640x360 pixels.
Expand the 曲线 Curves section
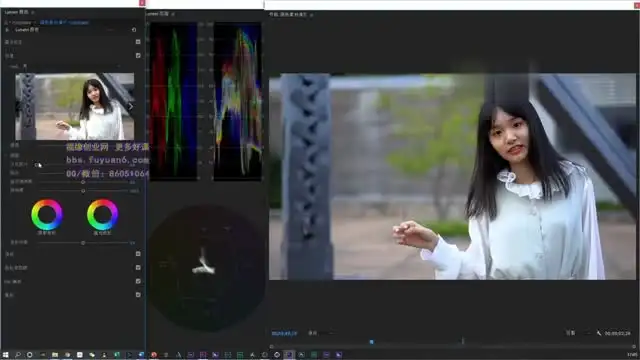click(9, 254)
